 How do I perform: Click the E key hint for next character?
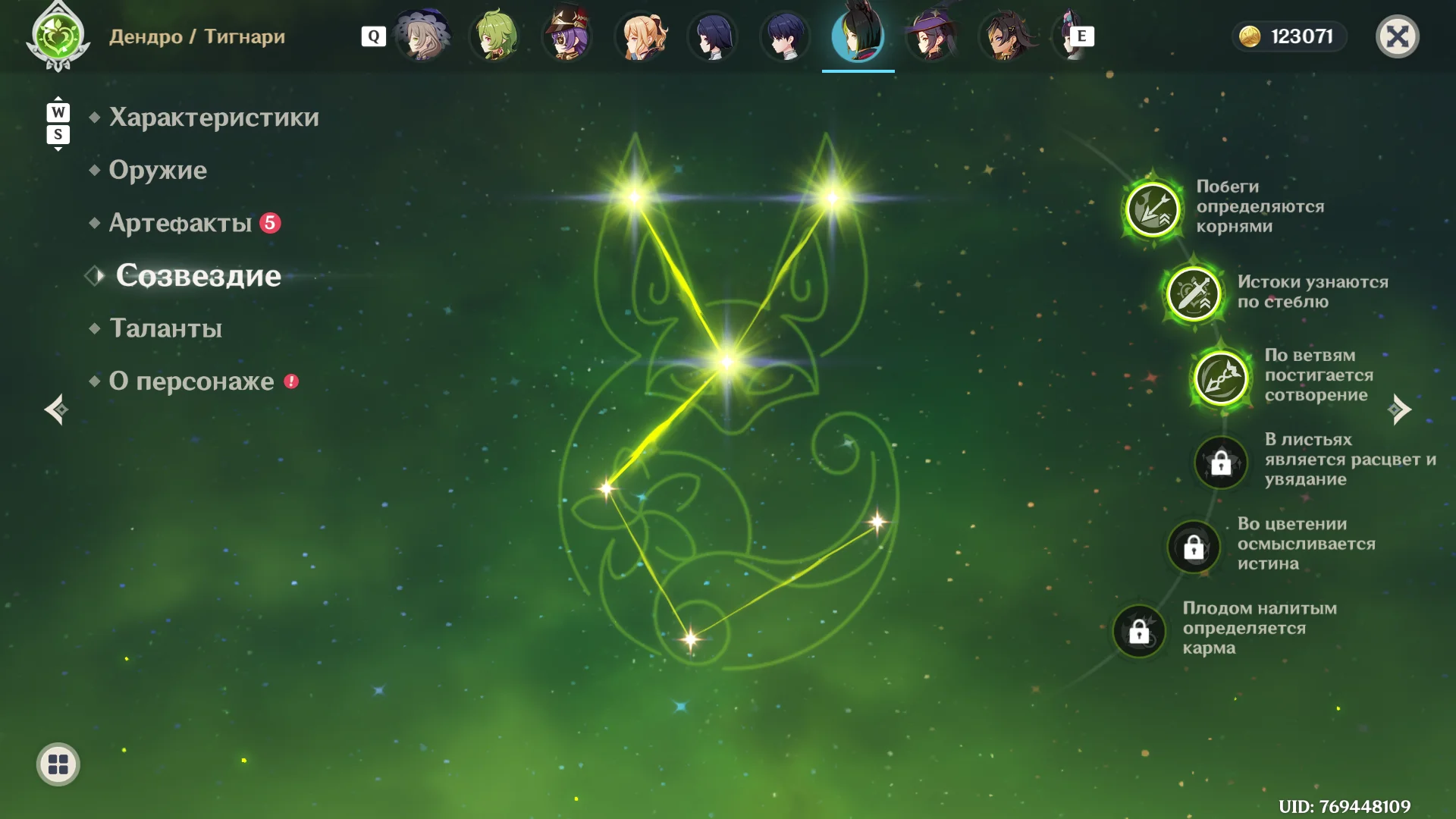pyautogui.click(x=1082, y=36)
